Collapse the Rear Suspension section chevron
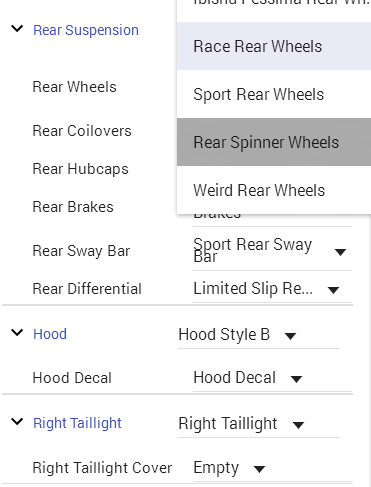This screenshot has width=371, height=487. pyautogui.click(x=17, y=29)
